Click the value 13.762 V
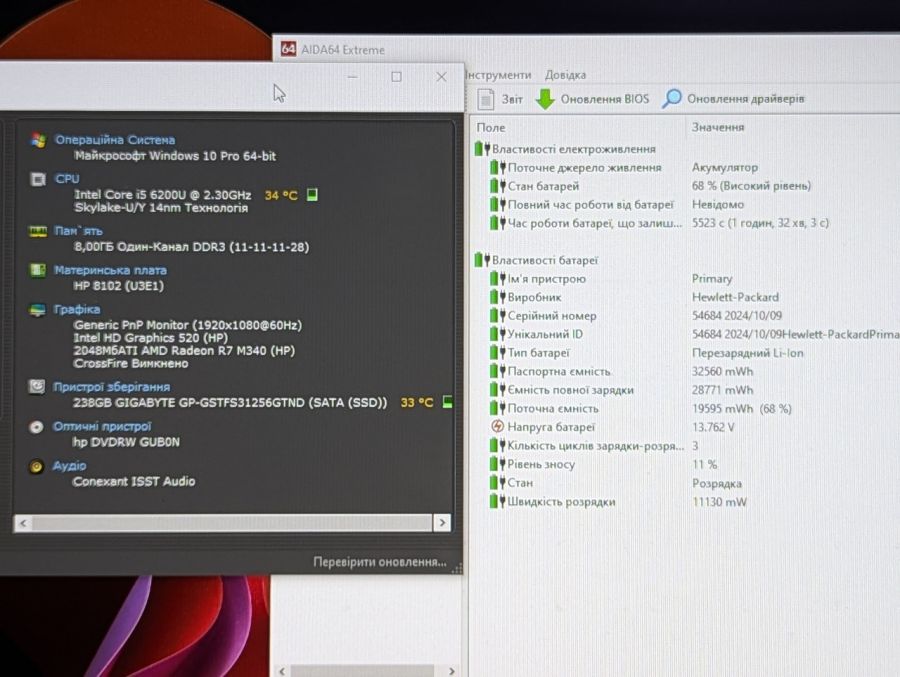The width and height of the screenshot is (900, 677). tap(713, 427)
